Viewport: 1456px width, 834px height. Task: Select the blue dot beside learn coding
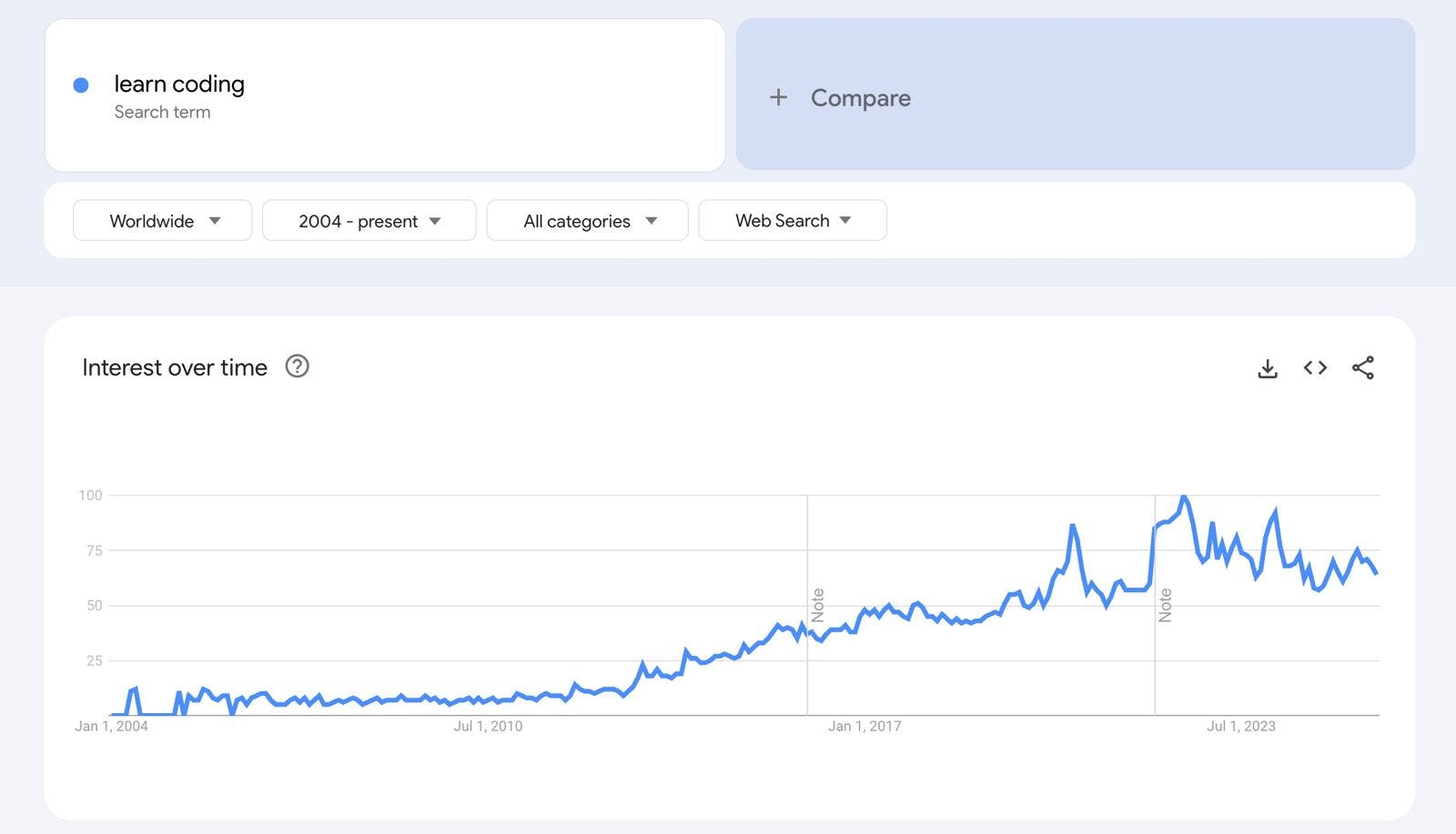click(82, 84)
